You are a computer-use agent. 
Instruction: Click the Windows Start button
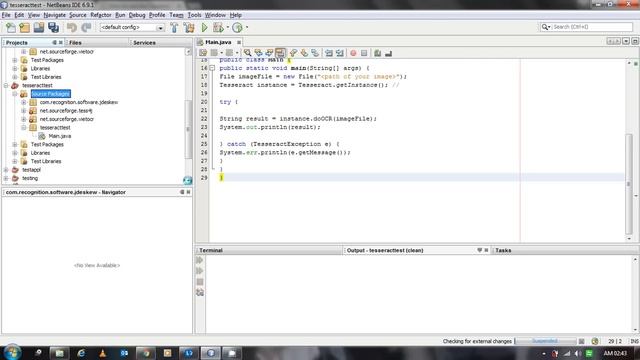click(x=12, y=352)
